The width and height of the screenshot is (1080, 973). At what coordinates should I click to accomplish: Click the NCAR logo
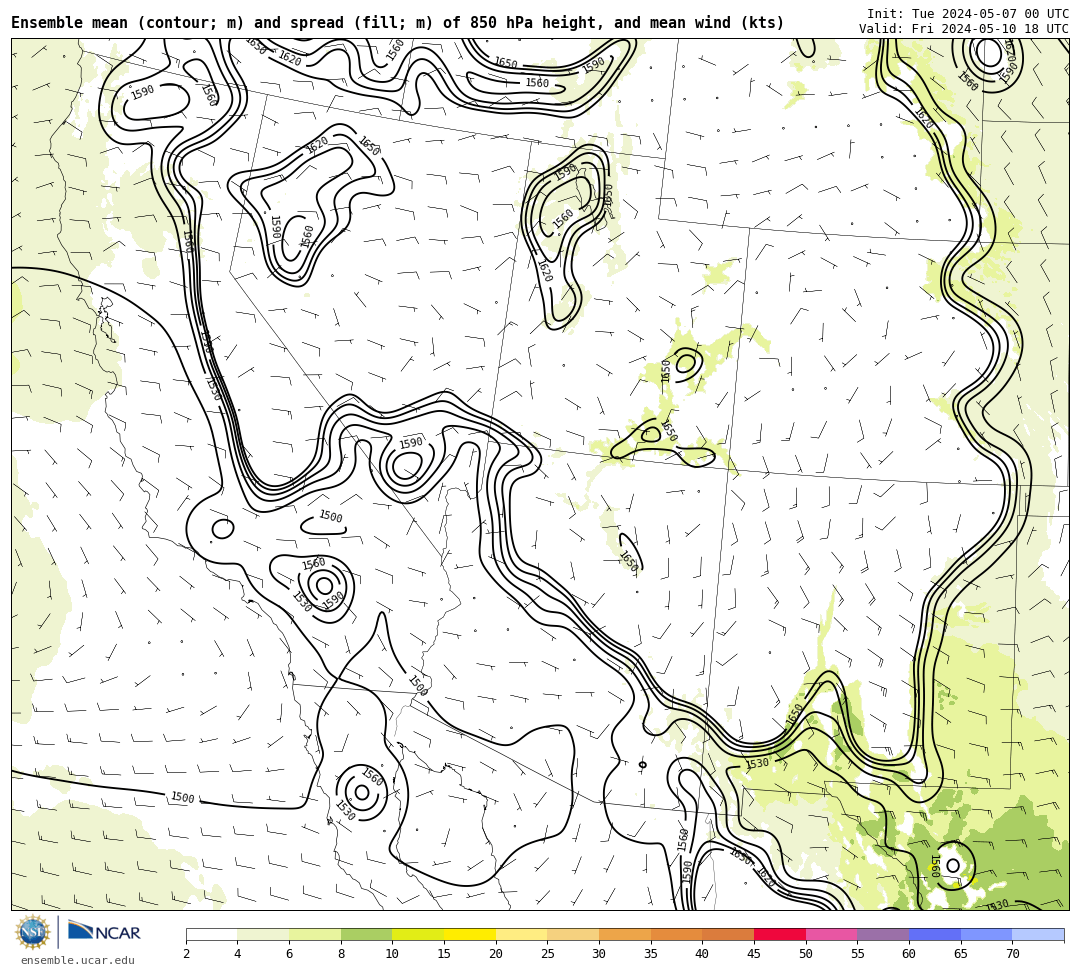(104, 931)
